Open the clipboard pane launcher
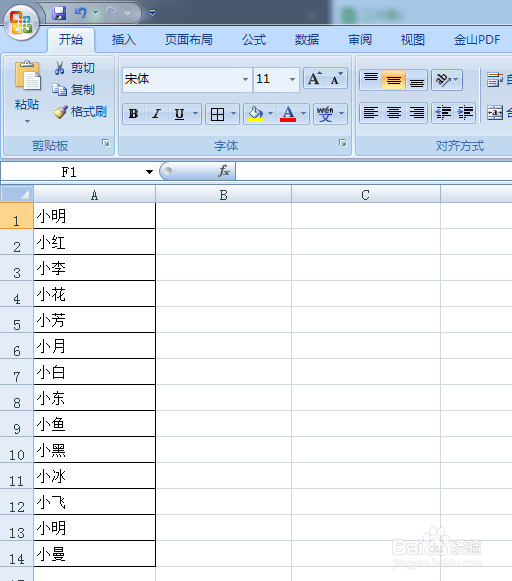512x581 pixels. tap(106, 143)
